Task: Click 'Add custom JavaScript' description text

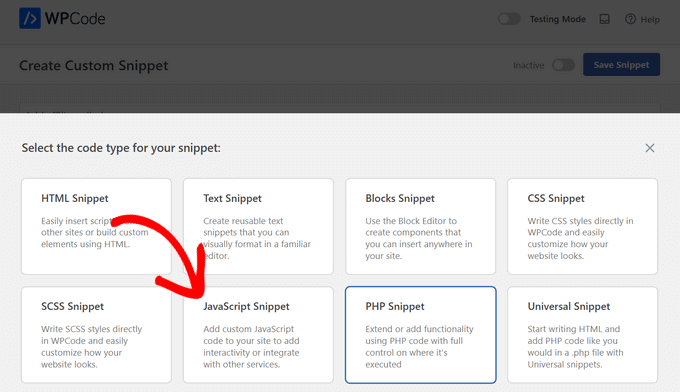Action: (248, 329)
